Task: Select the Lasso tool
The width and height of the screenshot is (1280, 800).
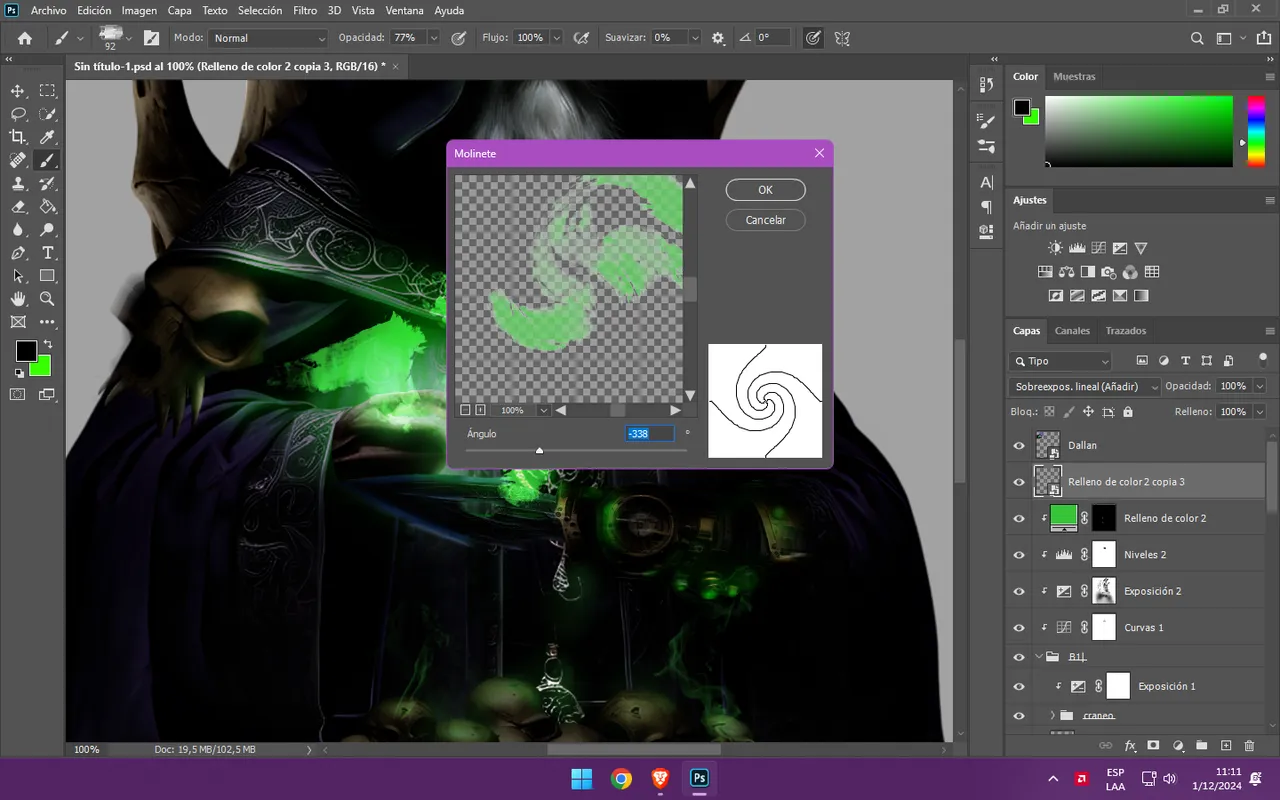Action: point(18,114)
